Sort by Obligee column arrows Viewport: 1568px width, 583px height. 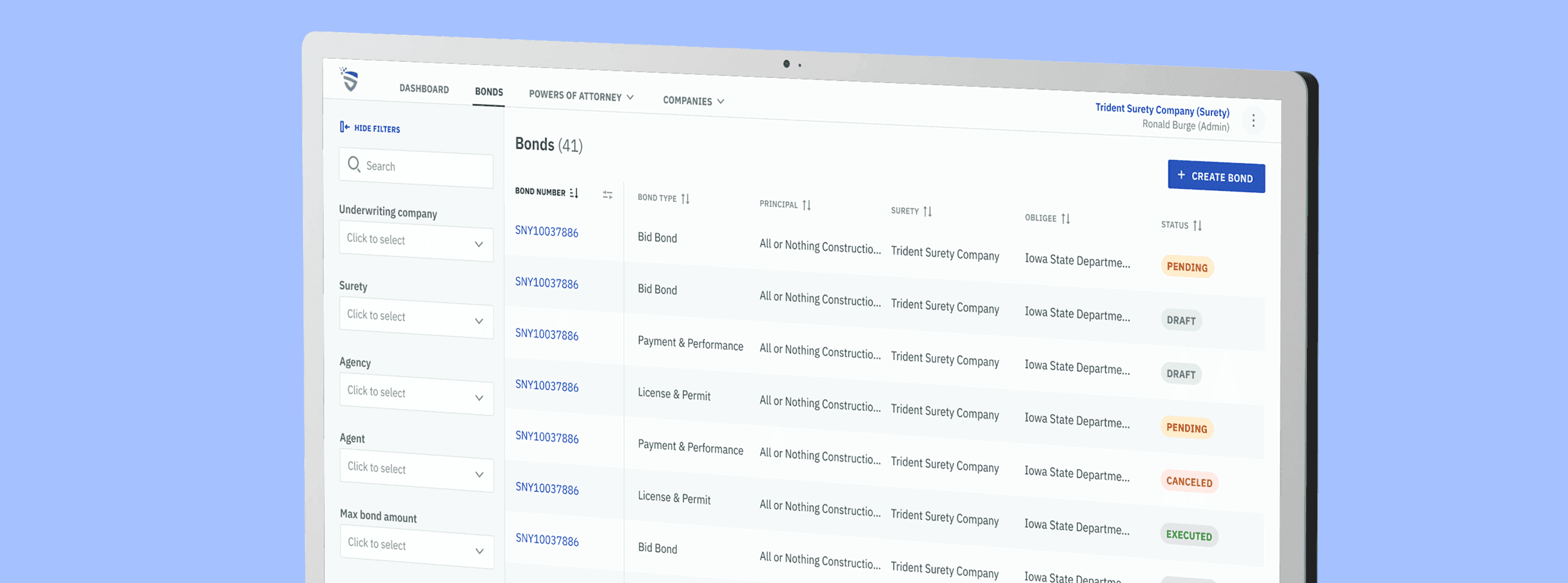[1066, 219]
